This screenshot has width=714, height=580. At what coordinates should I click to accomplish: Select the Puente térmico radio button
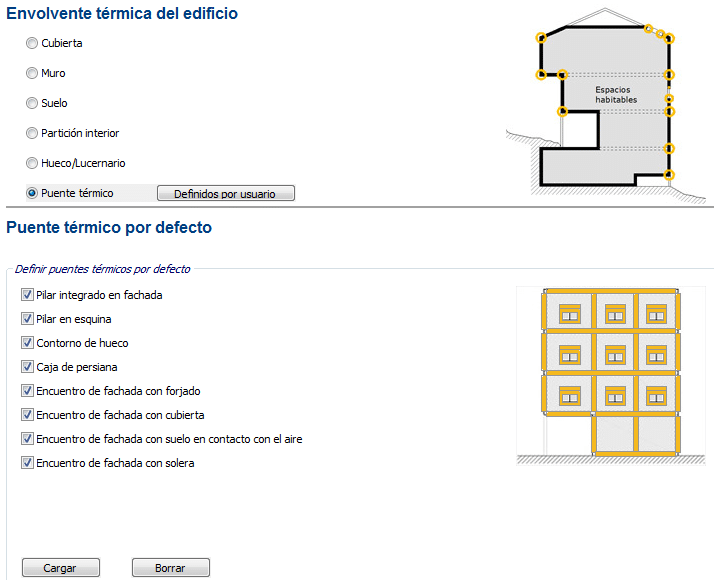coord(32,193)
